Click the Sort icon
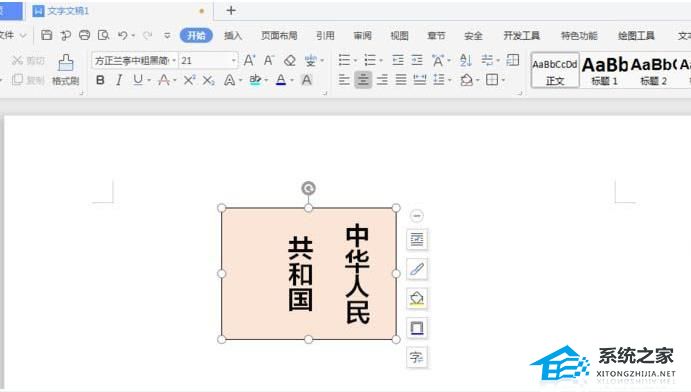The image size is (691, 392). coord(466,60)
